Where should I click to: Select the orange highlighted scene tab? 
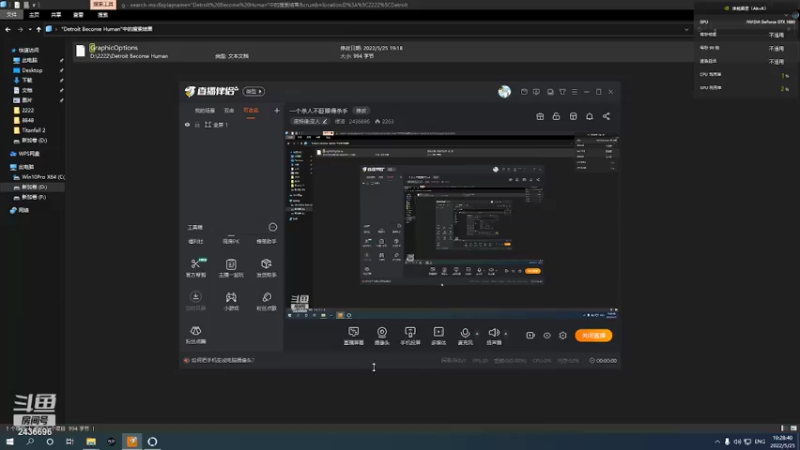click(251, 111)
